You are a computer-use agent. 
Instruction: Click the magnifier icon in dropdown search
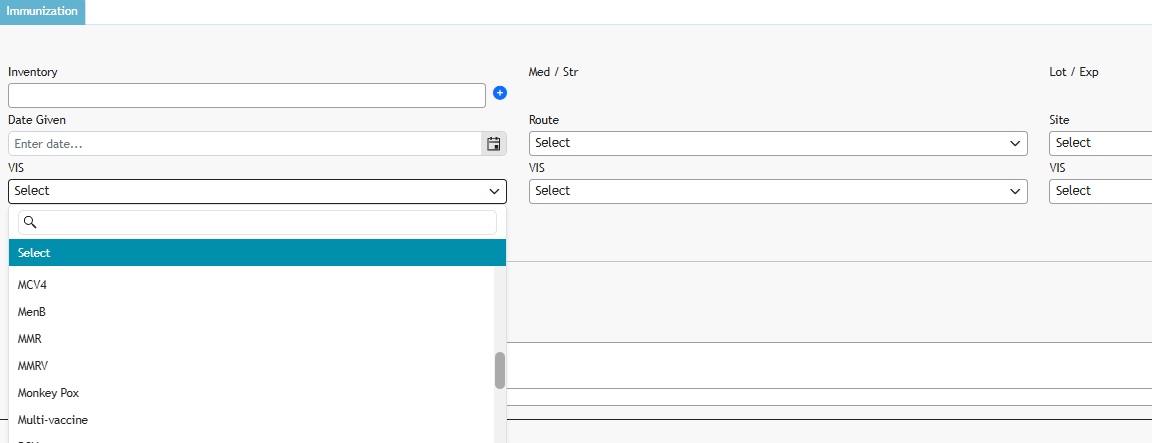(29, 222)
